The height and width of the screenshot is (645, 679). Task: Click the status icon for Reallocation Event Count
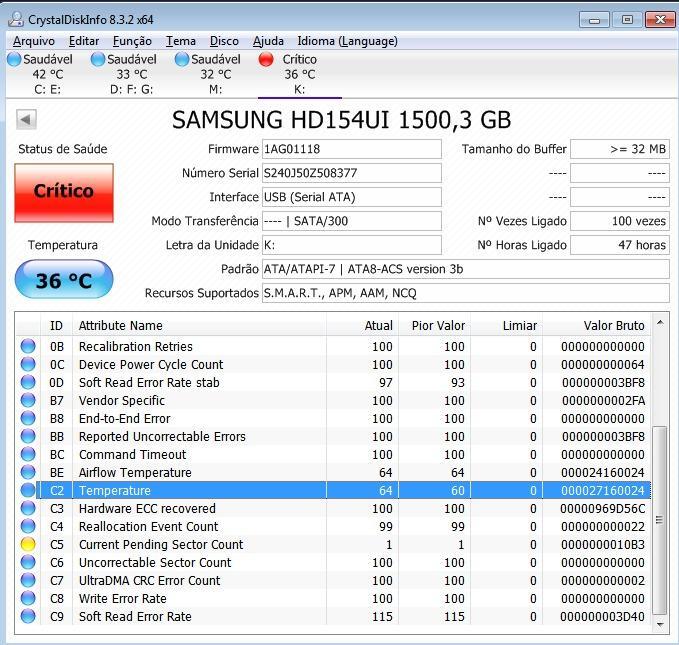pos(28,526)
